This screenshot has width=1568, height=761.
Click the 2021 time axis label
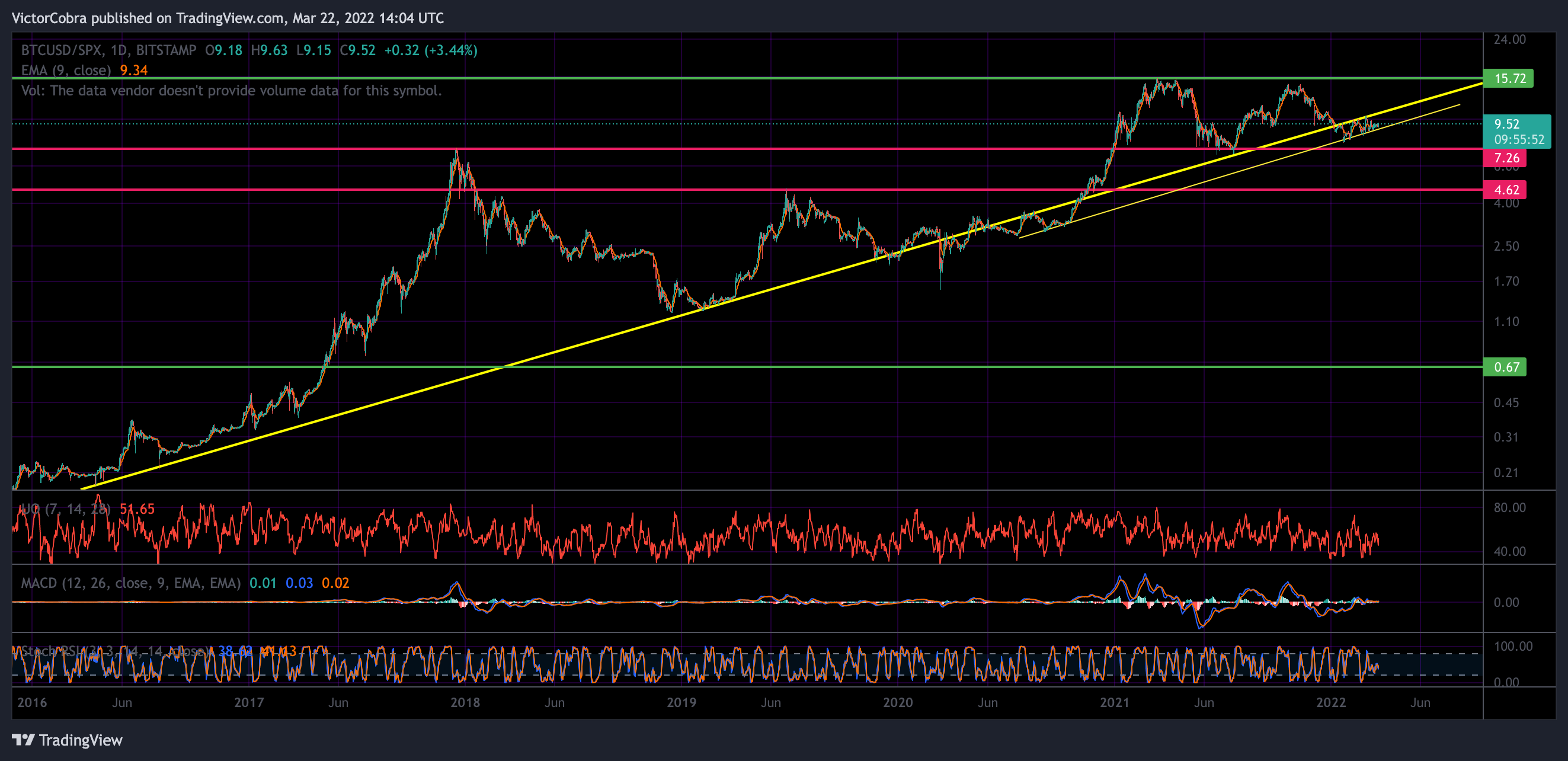(1115, 702)
